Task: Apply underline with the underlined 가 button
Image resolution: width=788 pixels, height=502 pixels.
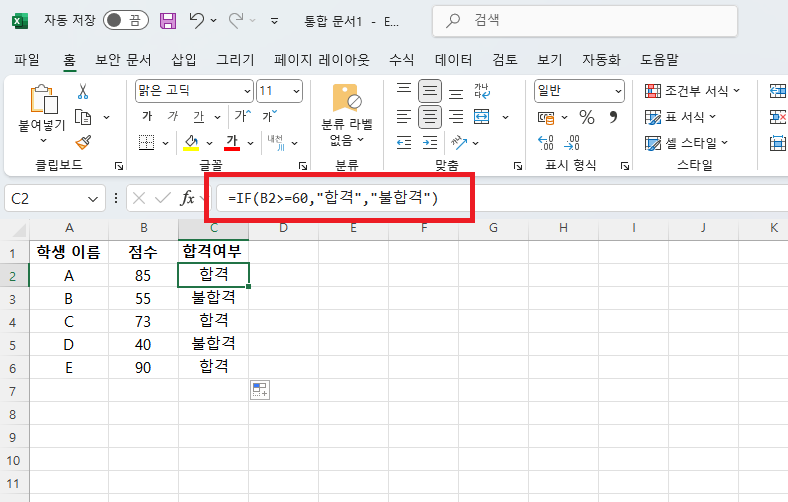Action: click(x=199, y=117)
